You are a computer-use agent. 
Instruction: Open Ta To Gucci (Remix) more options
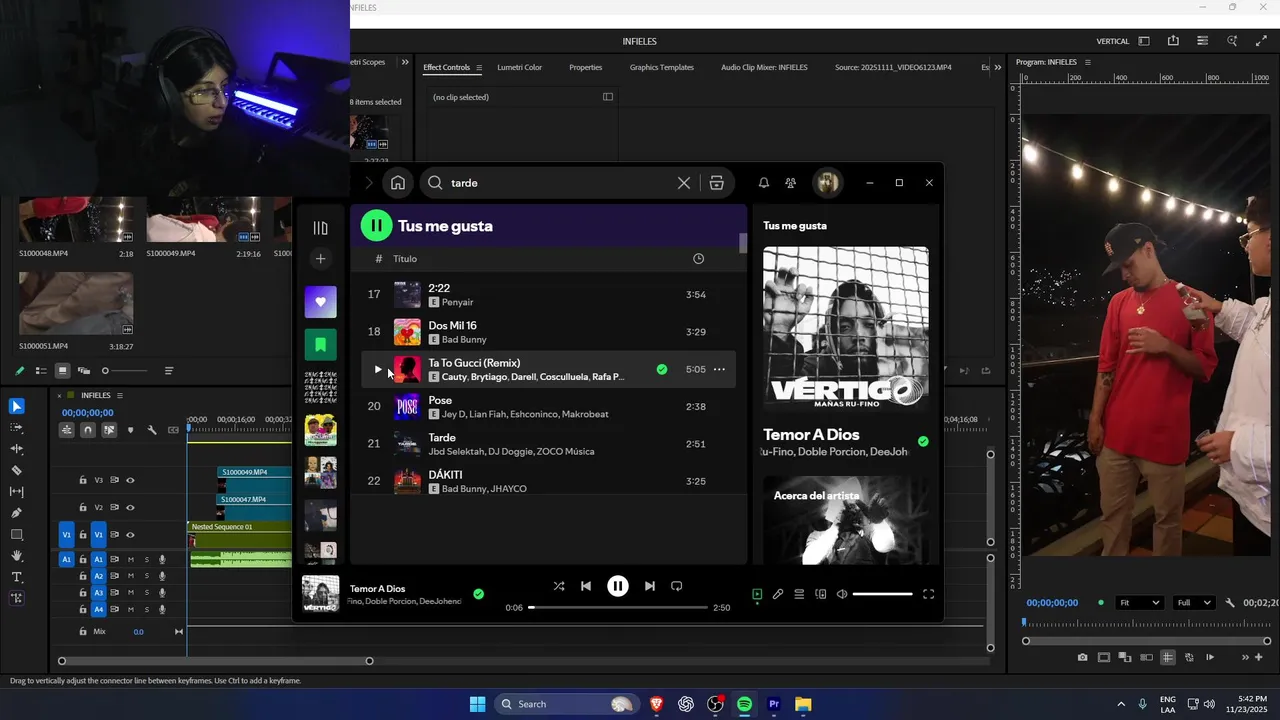click(x=719, y=369)
